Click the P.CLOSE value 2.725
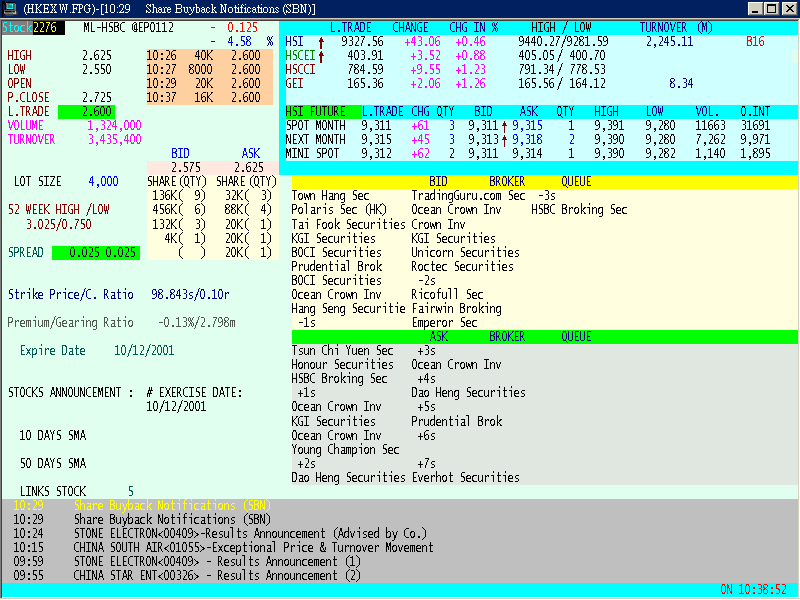 (96, 97)
